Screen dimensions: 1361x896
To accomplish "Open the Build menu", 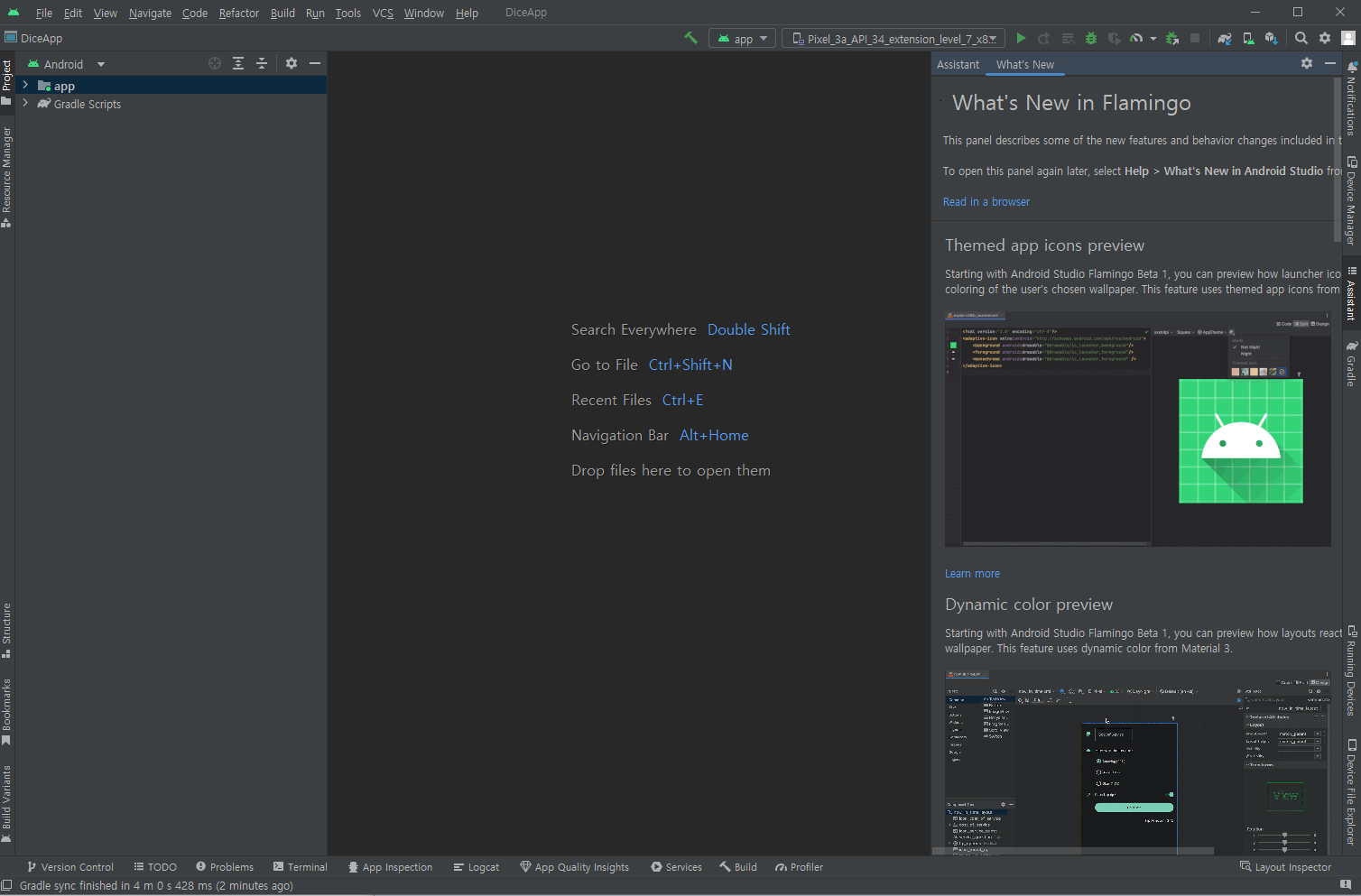I will 282,13.
